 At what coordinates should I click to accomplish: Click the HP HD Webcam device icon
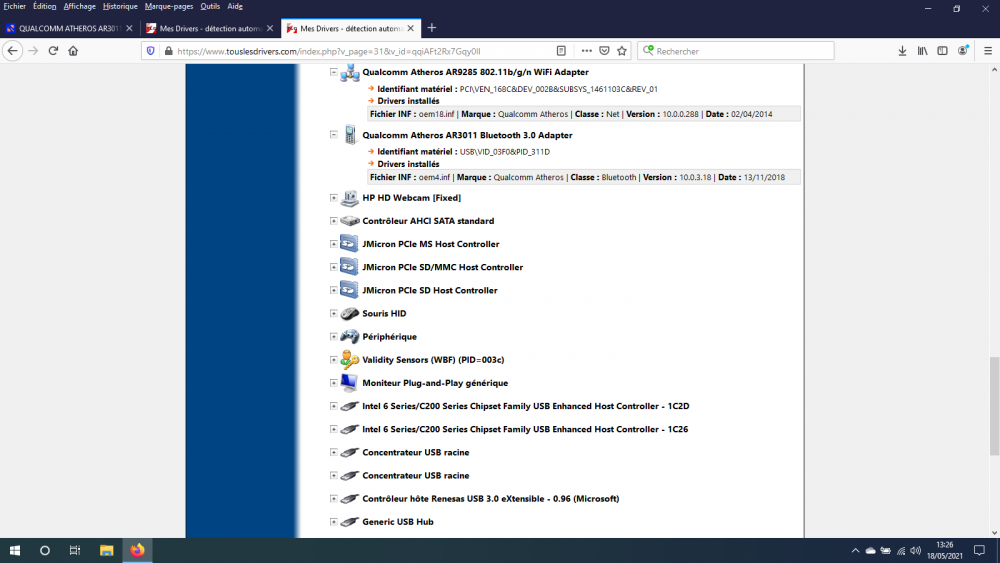click(x=349, y=198)
